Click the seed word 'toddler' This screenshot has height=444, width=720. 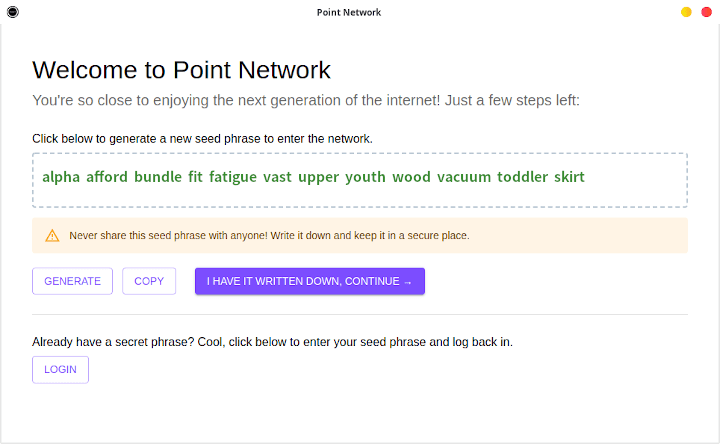[x=522, y=177]
